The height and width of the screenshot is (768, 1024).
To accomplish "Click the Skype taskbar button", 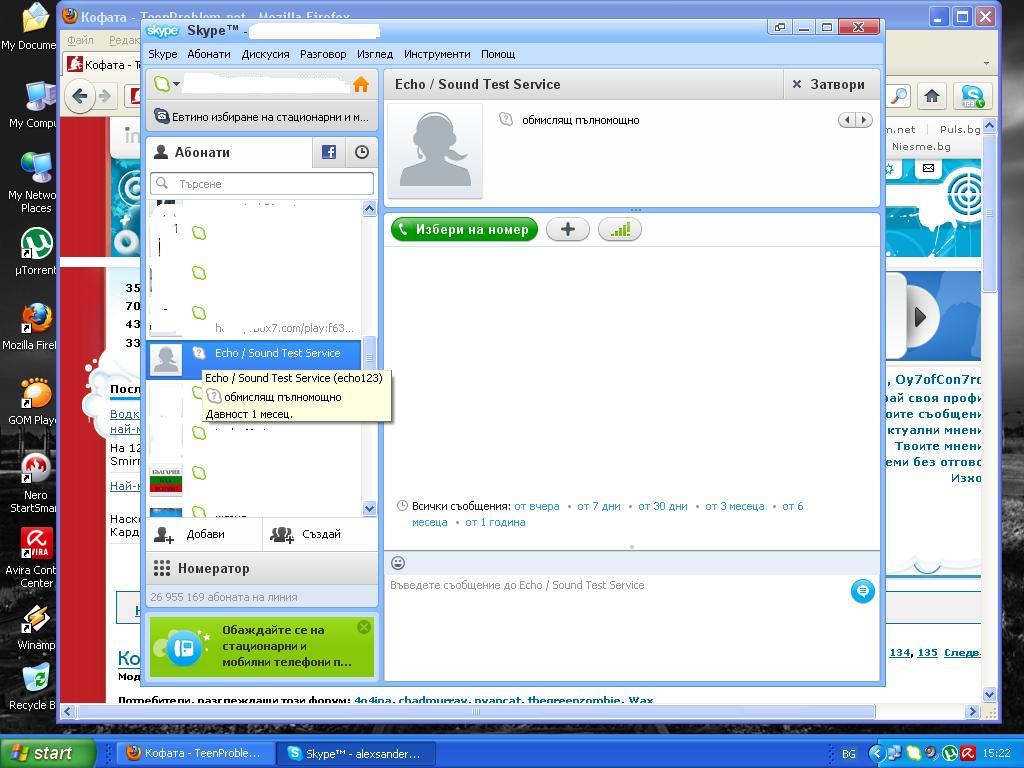I will [x=354, y=753].
